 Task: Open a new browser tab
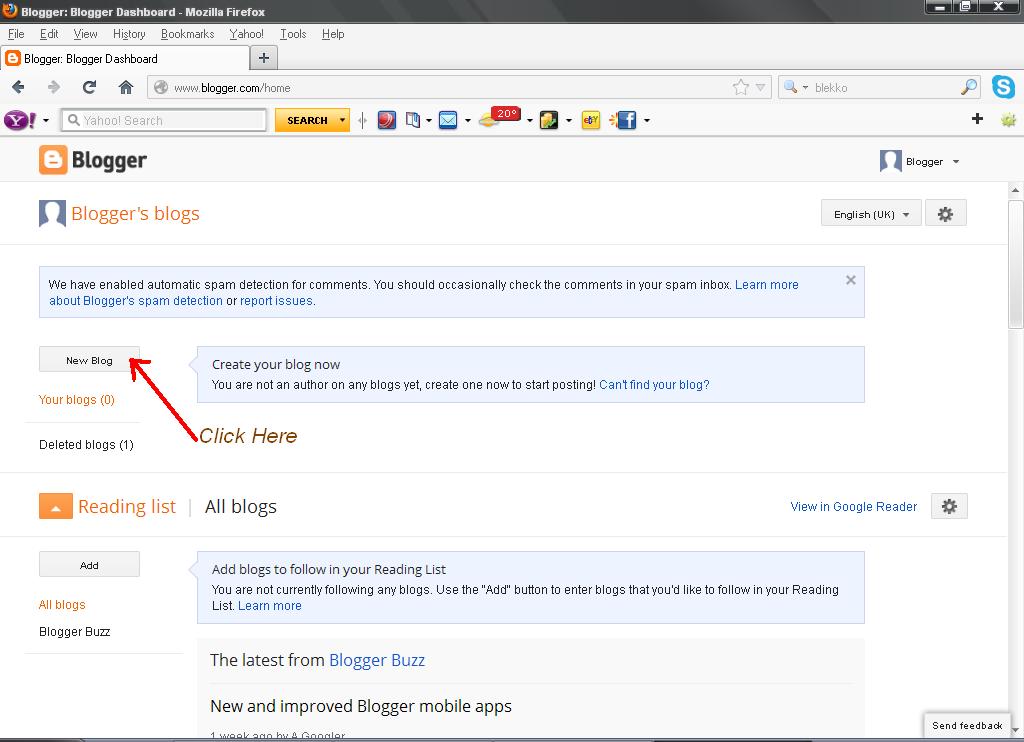tap(264, 58)
